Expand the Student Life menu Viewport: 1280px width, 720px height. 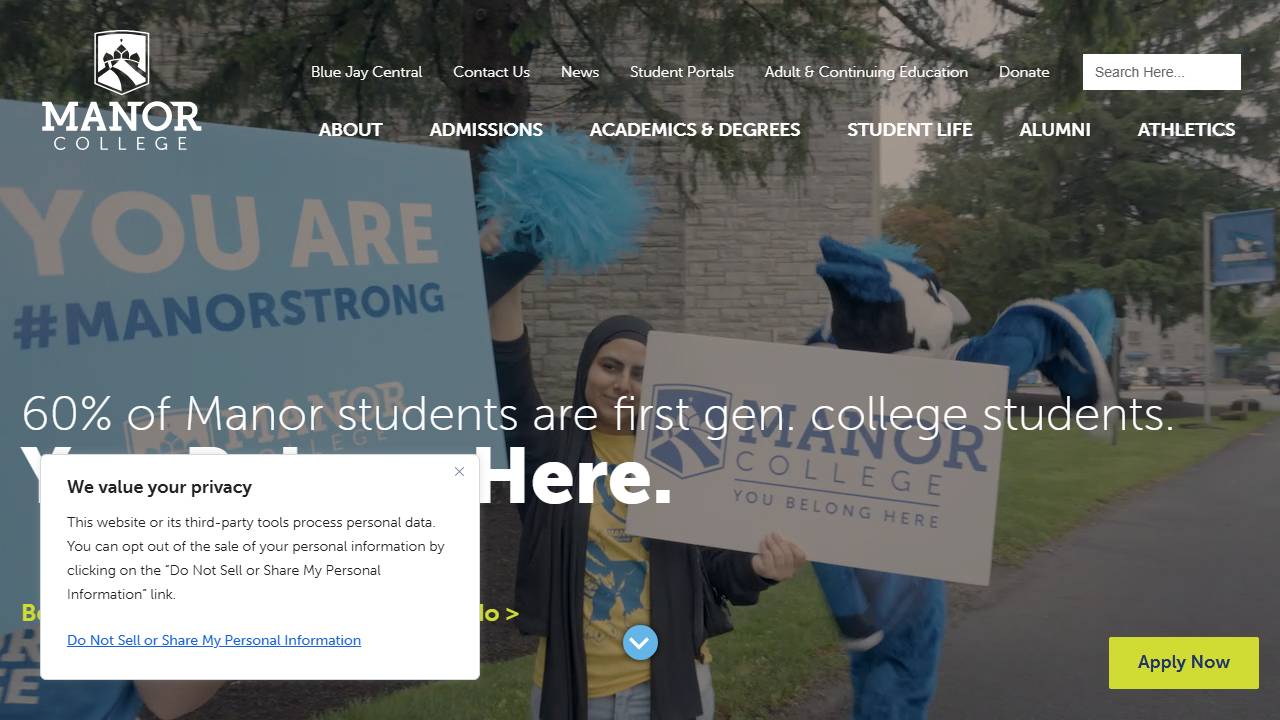(x=910, y=130)
